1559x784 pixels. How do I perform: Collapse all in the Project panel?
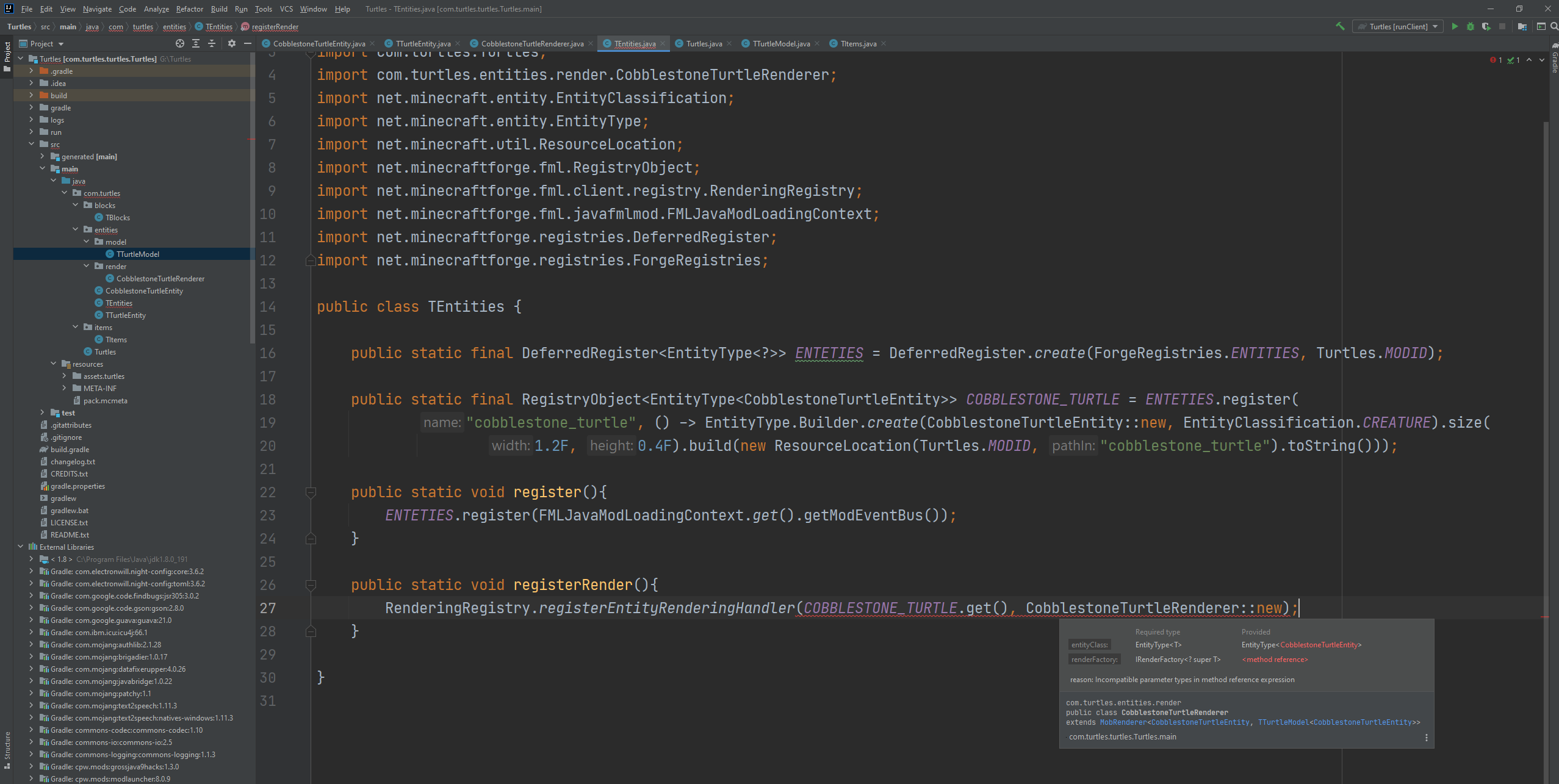tap(212, 43)
